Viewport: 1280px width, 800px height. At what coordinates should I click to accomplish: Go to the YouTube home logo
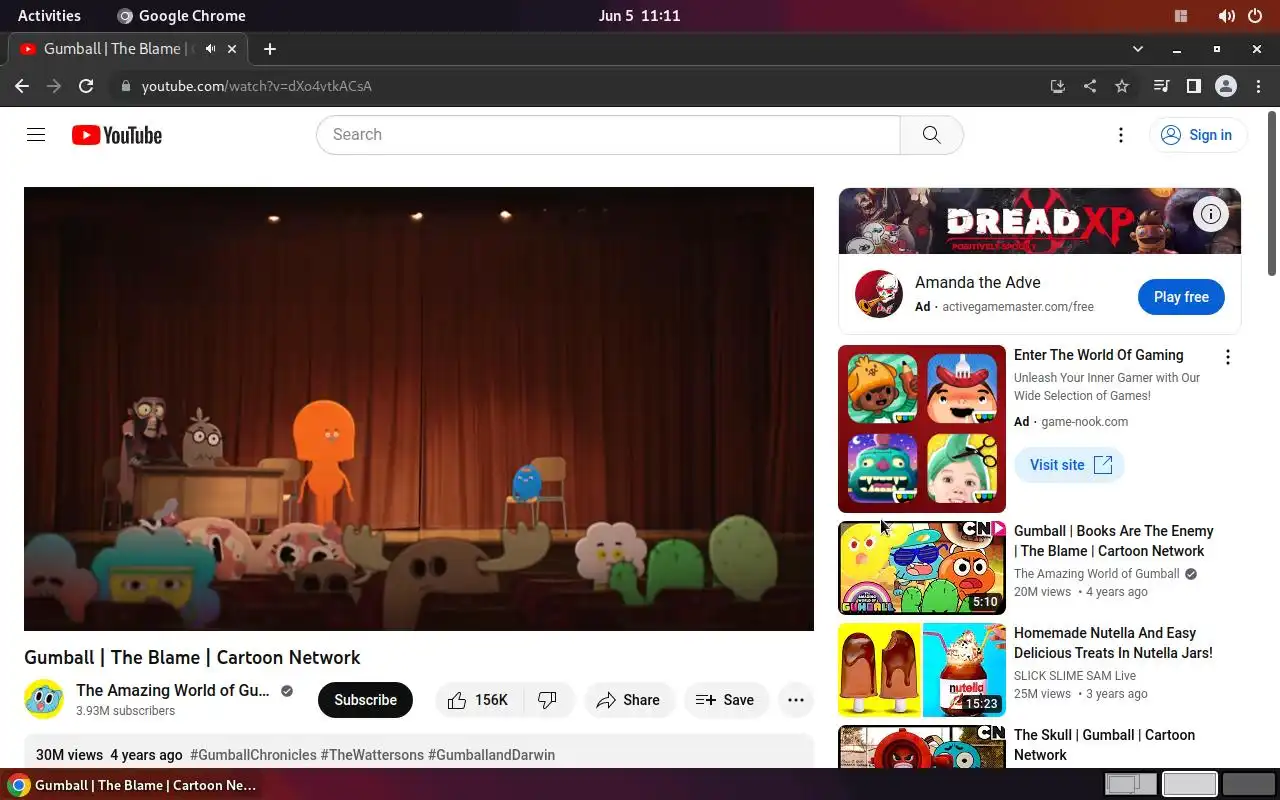117,135
